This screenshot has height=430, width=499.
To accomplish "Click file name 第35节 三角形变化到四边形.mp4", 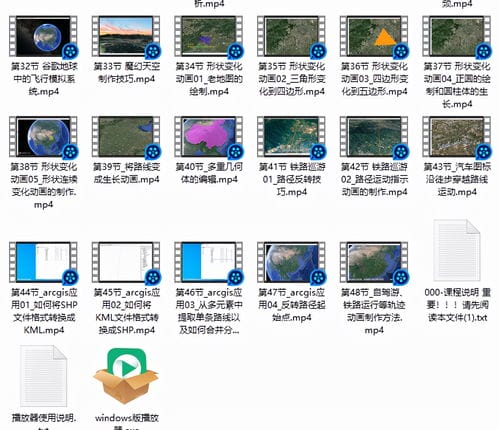I will click(x=292, y=79).
